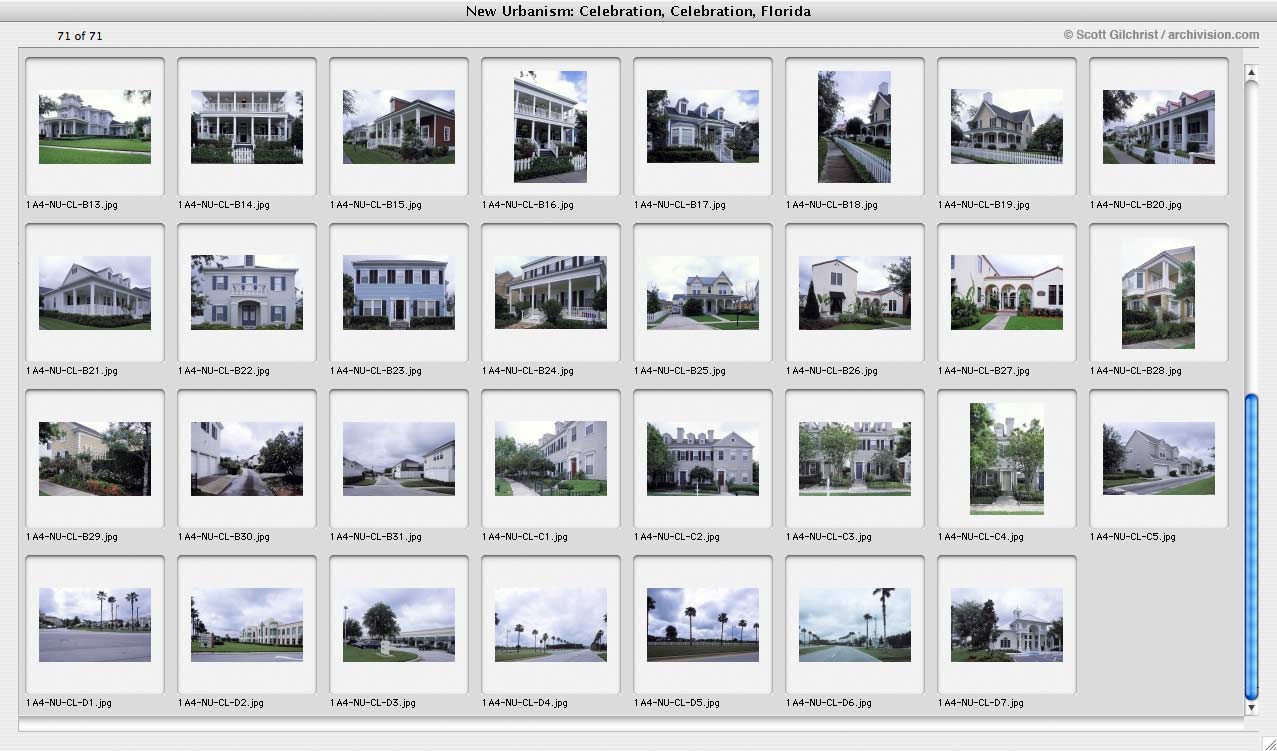Click the 1A4-NU-CL-B22.jpg house photo
This screenshot has width=1277, height=751.
pyautogui.click(x=247, y=293)
